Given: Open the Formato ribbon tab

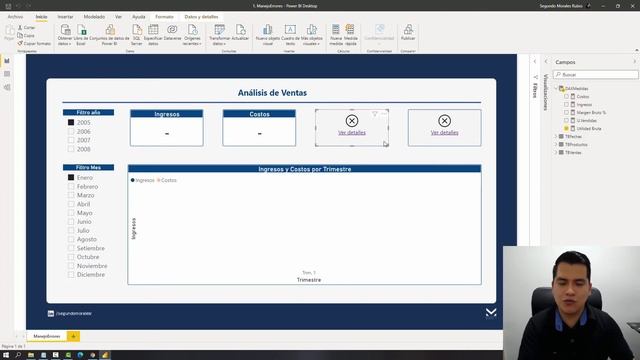Looking at the screenshot, I should click(164, 17).
